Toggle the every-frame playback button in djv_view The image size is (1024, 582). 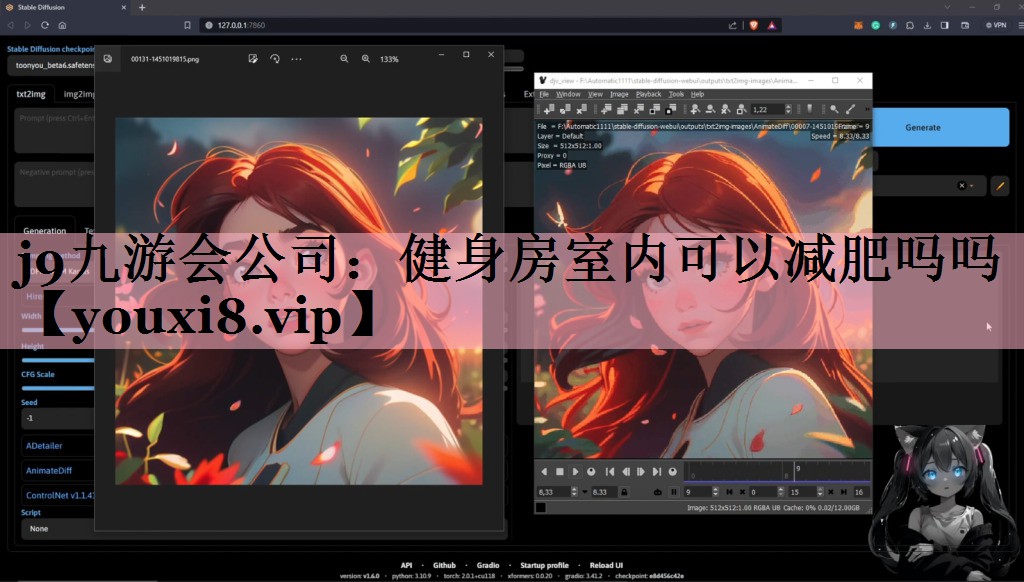coord(658,493)
